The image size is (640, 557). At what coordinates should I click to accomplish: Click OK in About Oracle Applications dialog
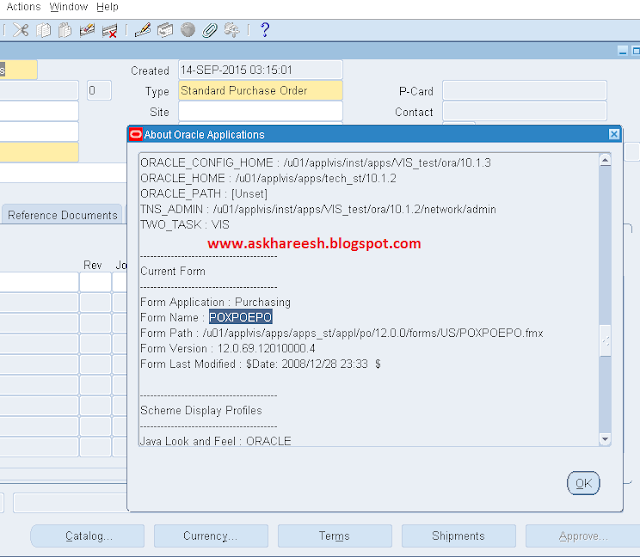pos(583,483)
